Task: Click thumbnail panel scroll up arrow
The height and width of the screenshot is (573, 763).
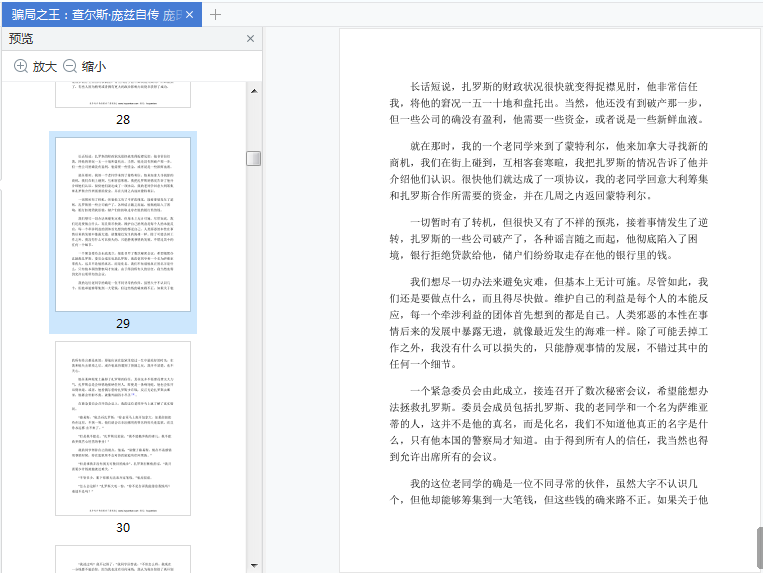Action: point(254,91)
